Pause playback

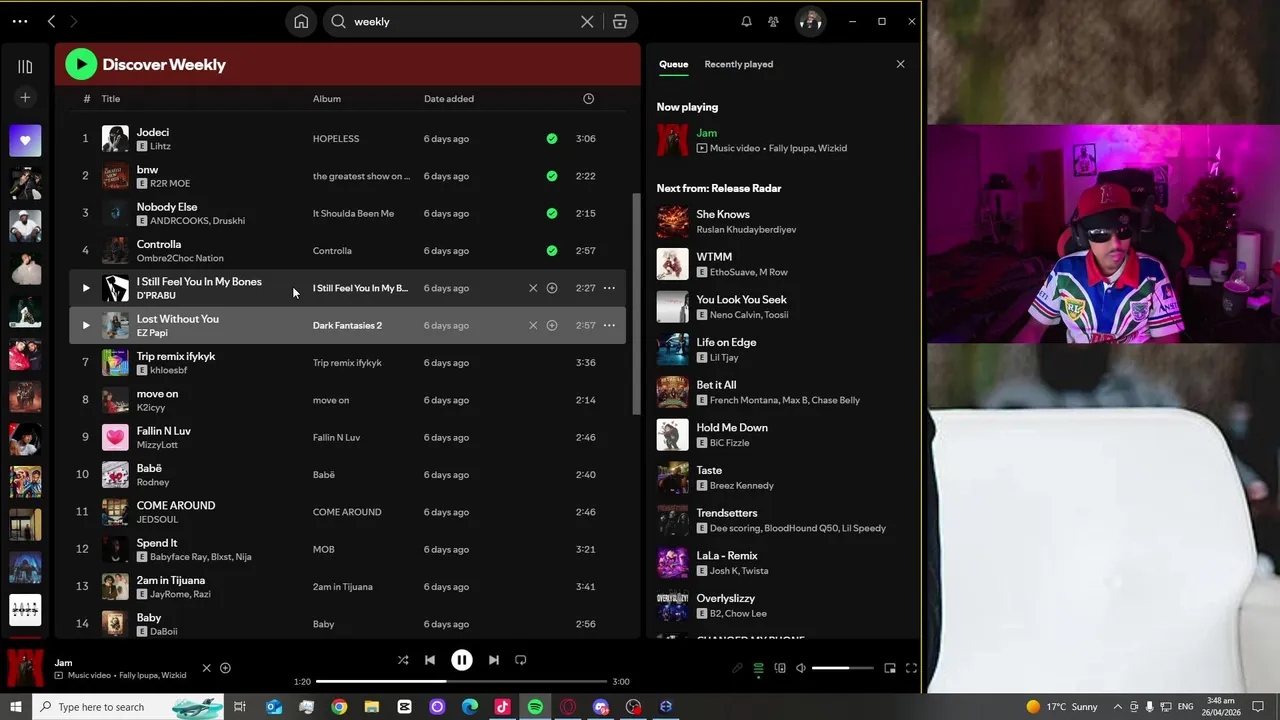(462, 660)
